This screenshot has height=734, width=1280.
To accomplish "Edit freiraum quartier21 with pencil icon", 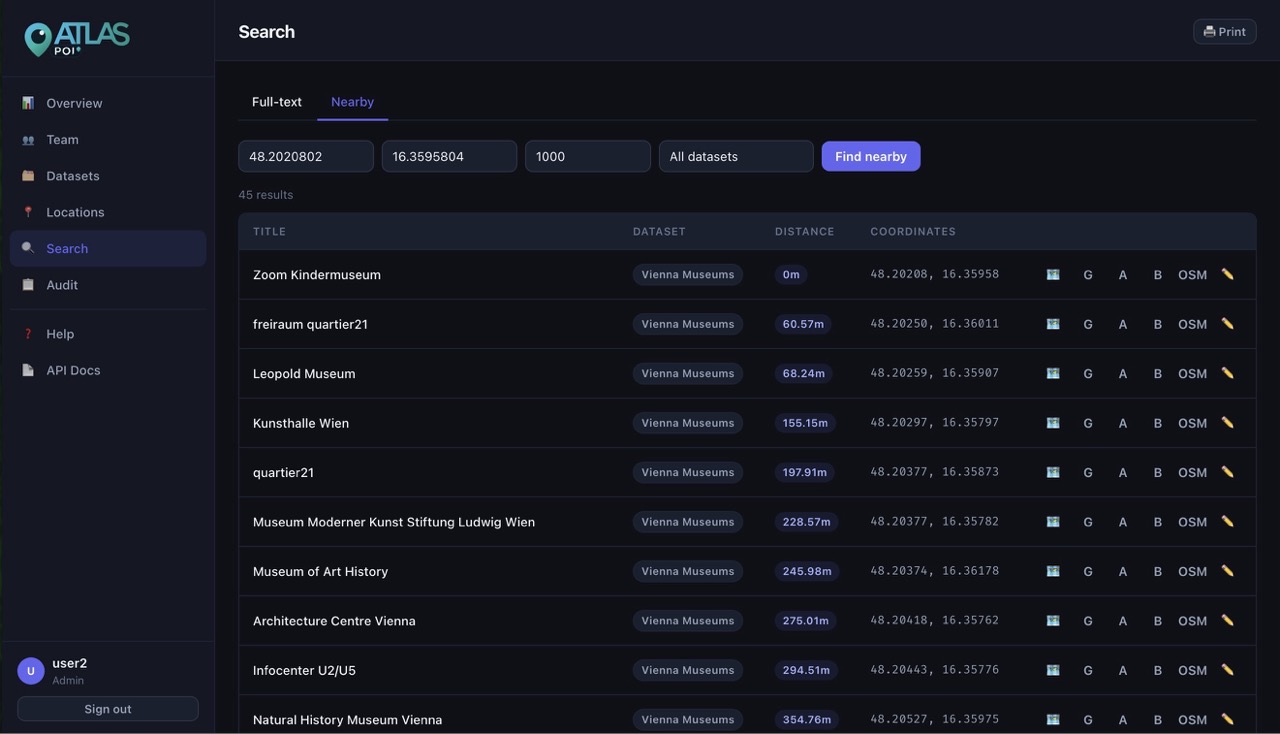I will (1227, 324).
